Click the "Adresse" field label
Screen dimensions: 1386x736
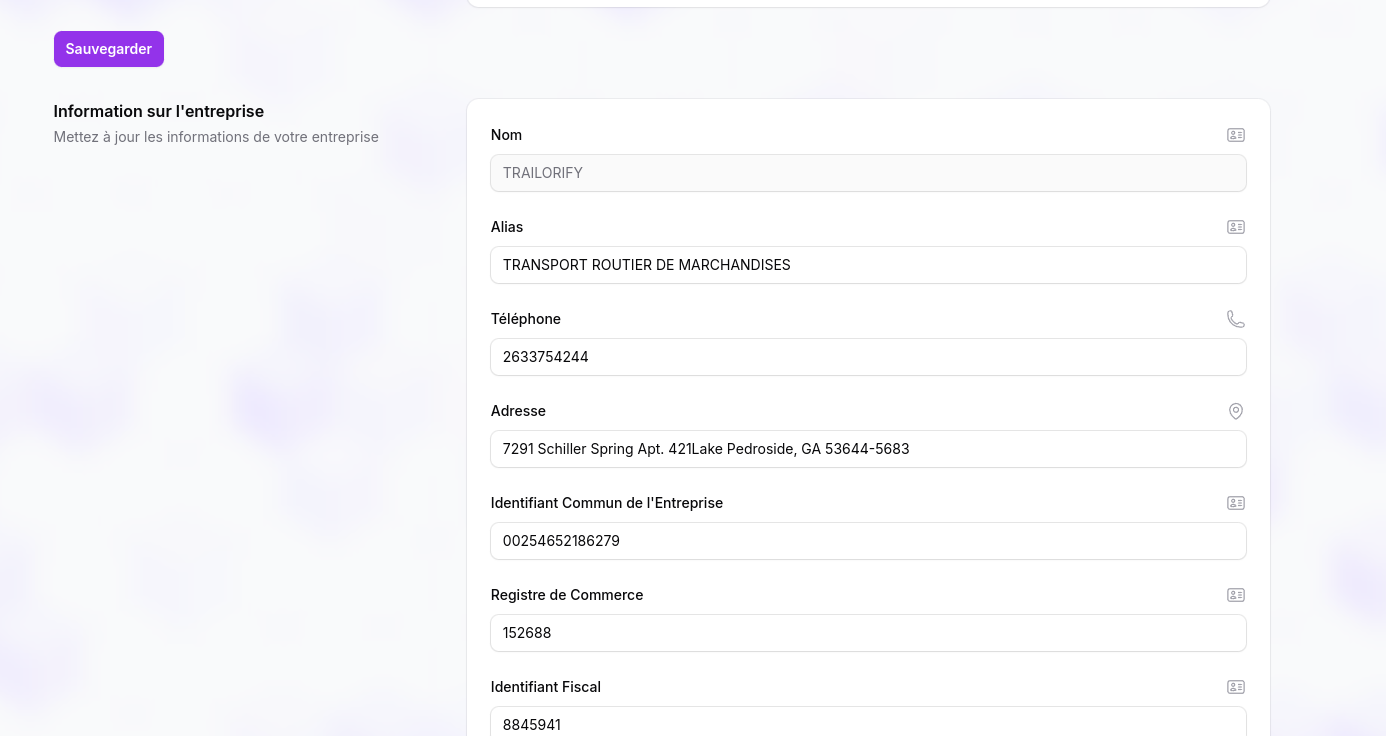click(518, 411)
